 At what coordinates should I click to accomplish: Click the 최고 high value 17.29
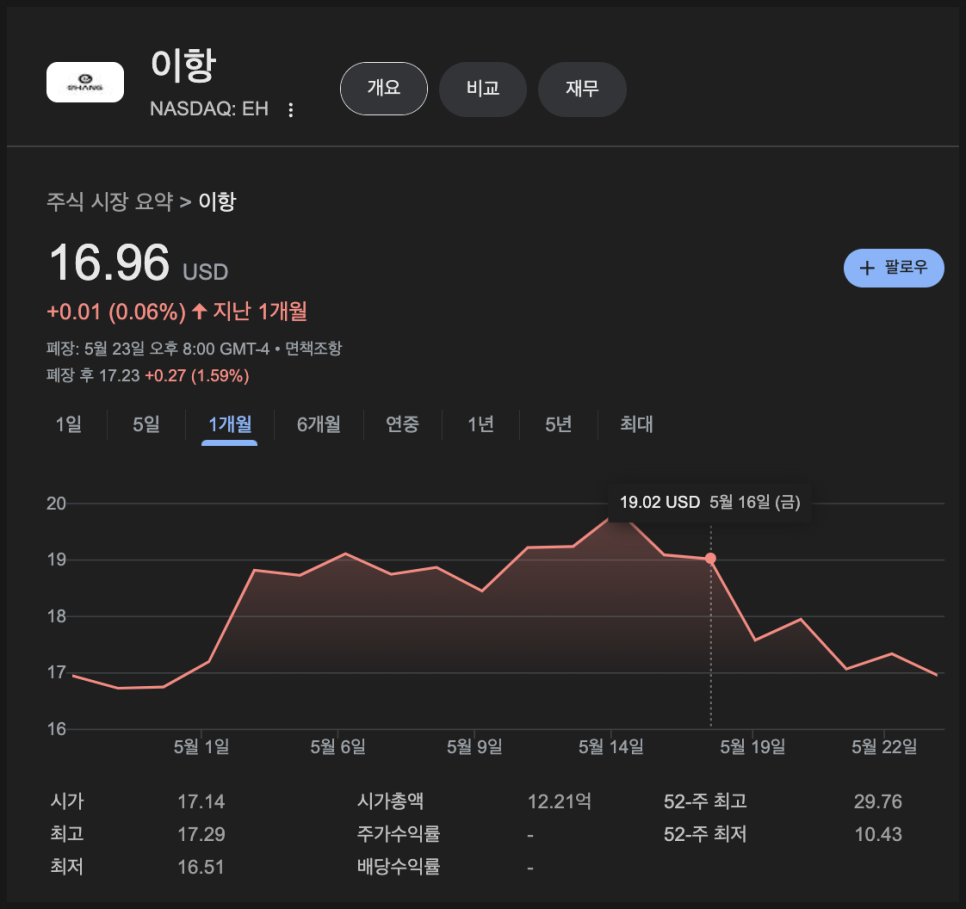pyautogui.click(x=201, y=834)
